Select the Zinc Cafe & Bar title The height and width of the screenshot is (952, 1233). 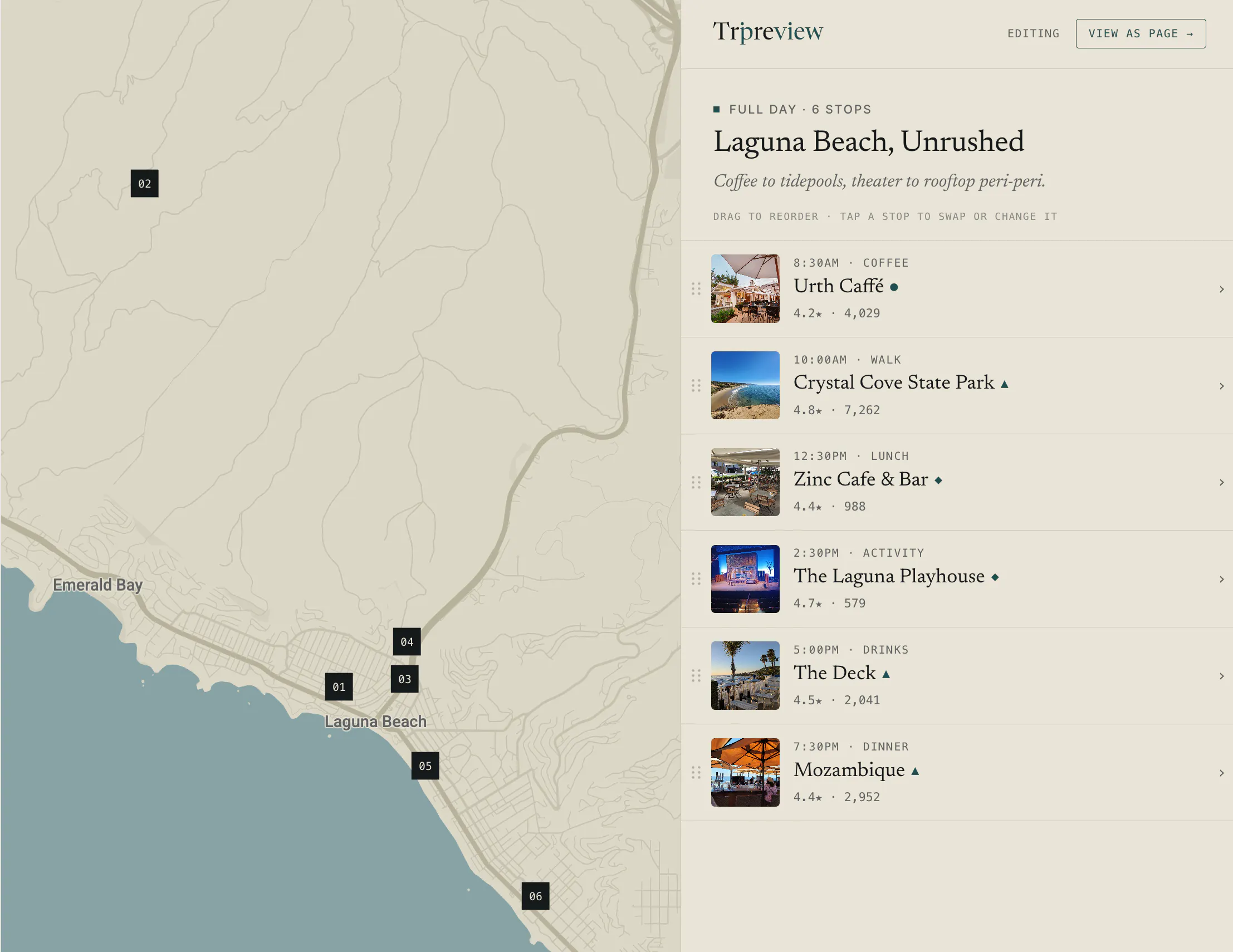pos(860,480)
